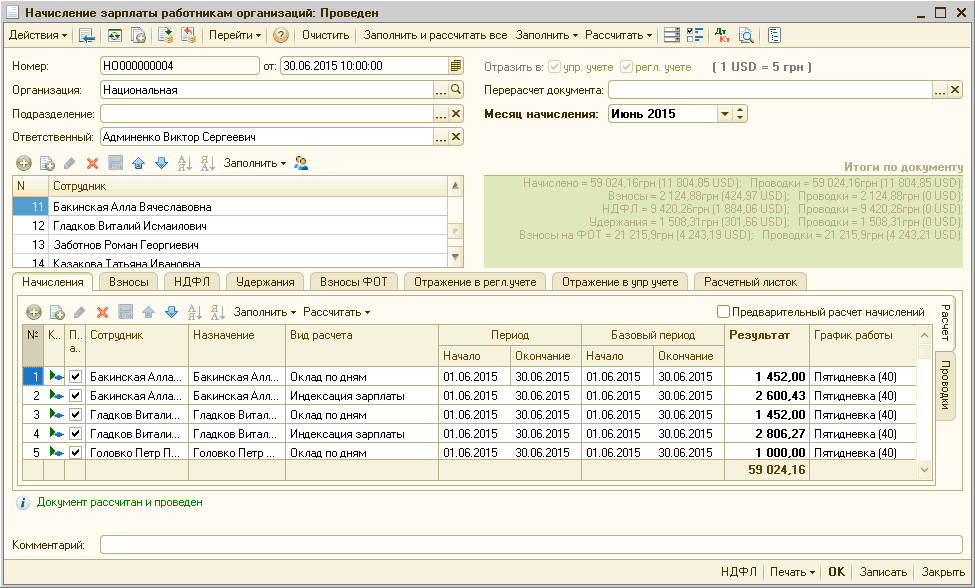Image resolution: width=975 pixels, height=588 pixels.
Task: Click the employee selection icon beside upper Заполнить
Action: point(301,163)
